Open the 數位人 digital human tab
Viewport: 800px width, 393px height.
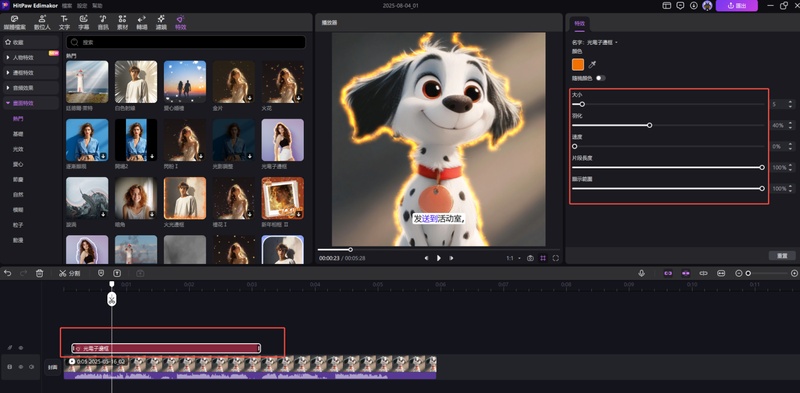(x=42, y=22)
